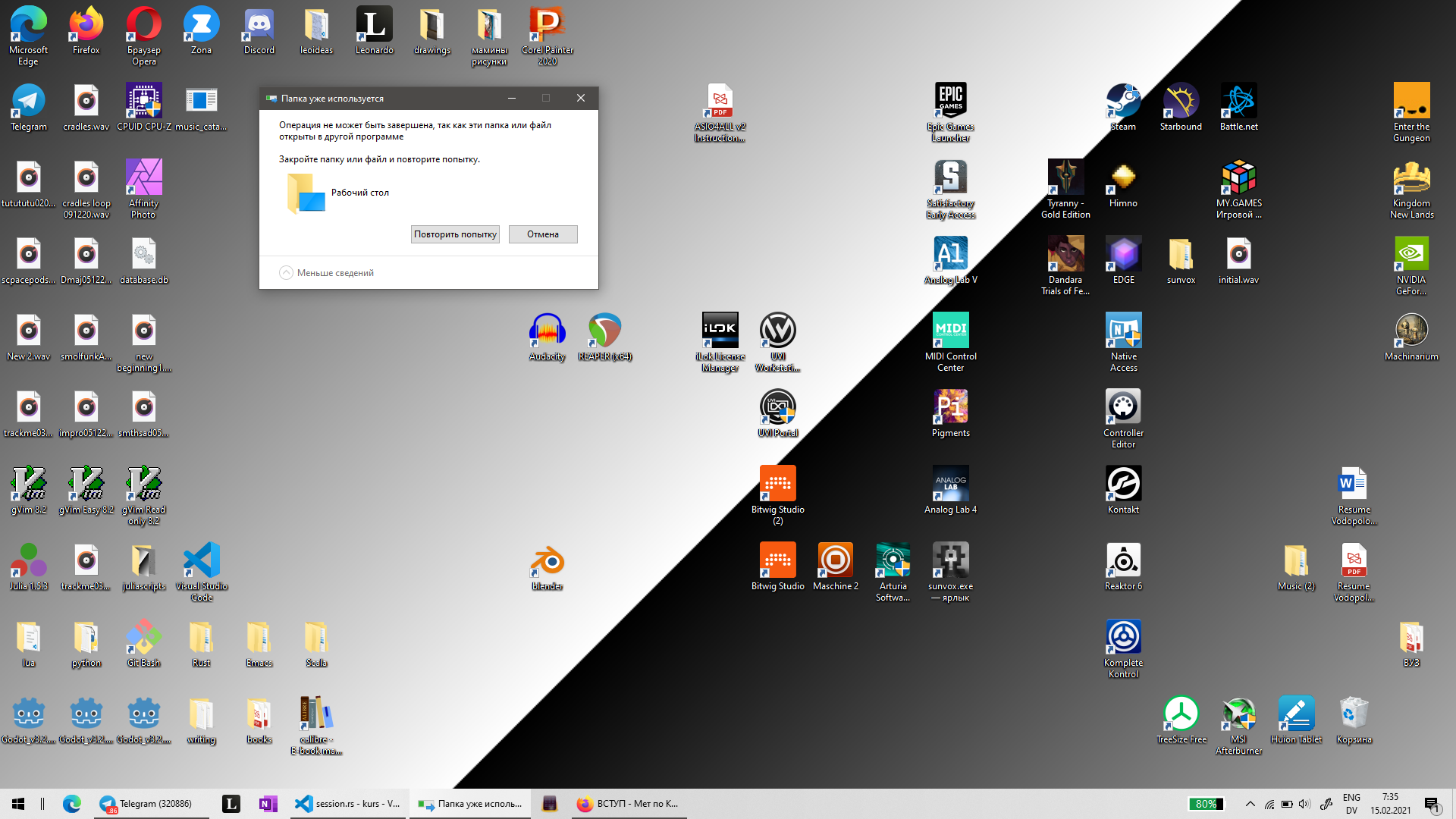Screen dimensions: 1456x819
Task: Open Leonardo from the taskbar
Action: [231, 804]
